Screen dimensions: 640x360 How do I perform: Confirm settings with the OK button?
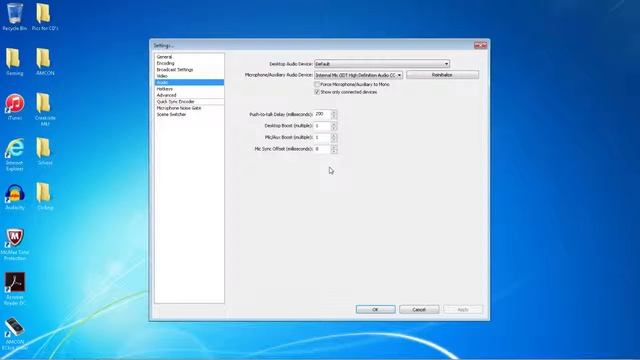[376, 309]
